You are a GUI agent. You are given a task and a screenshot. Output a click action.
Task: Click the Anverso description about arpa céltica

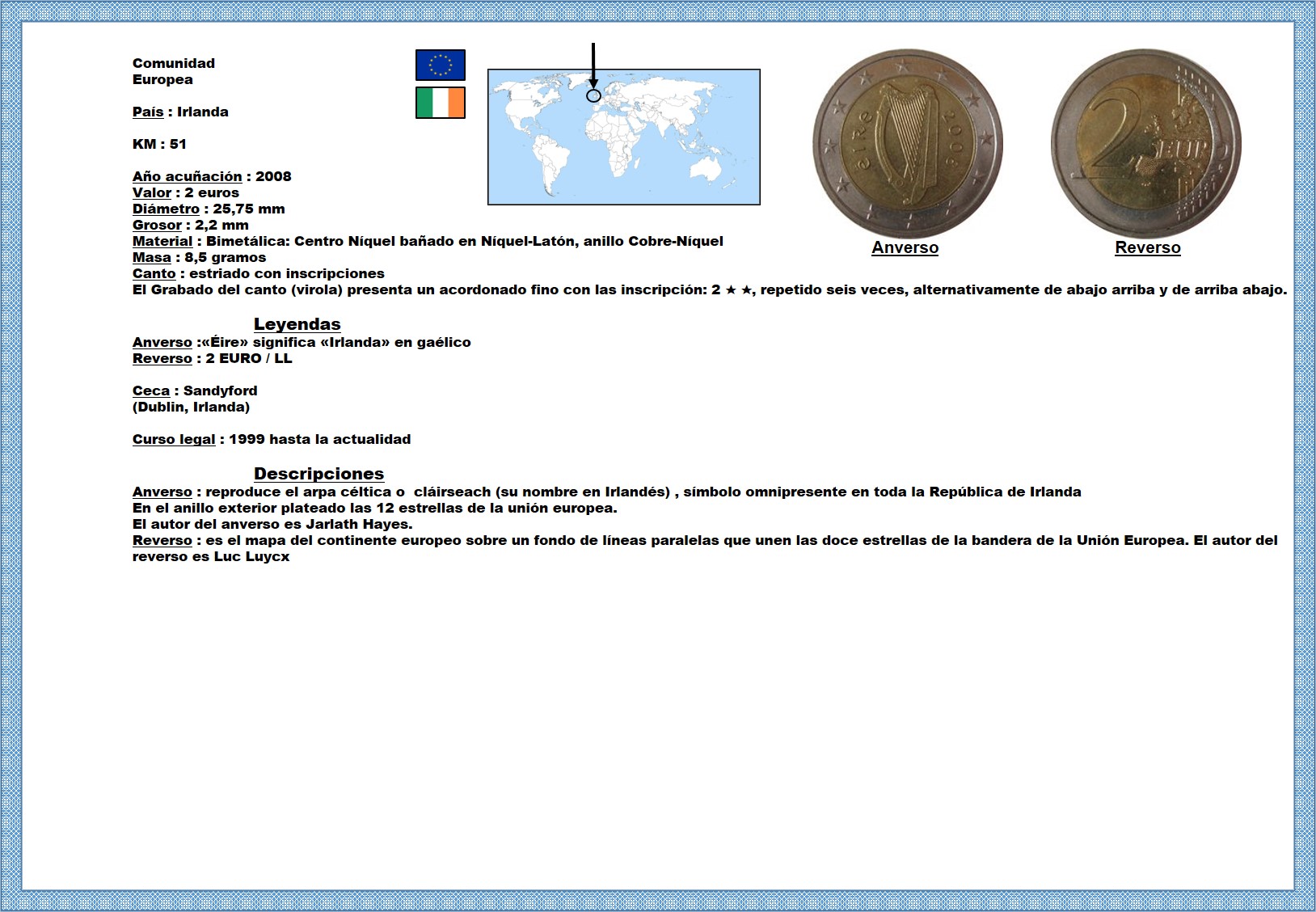(607, 492)
